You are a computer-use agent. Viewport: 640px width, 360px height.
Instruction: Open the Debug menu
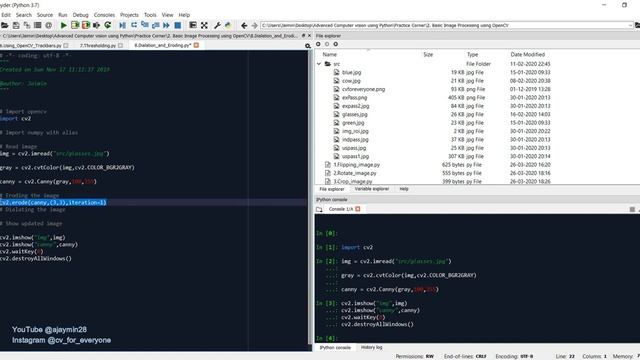80,15
